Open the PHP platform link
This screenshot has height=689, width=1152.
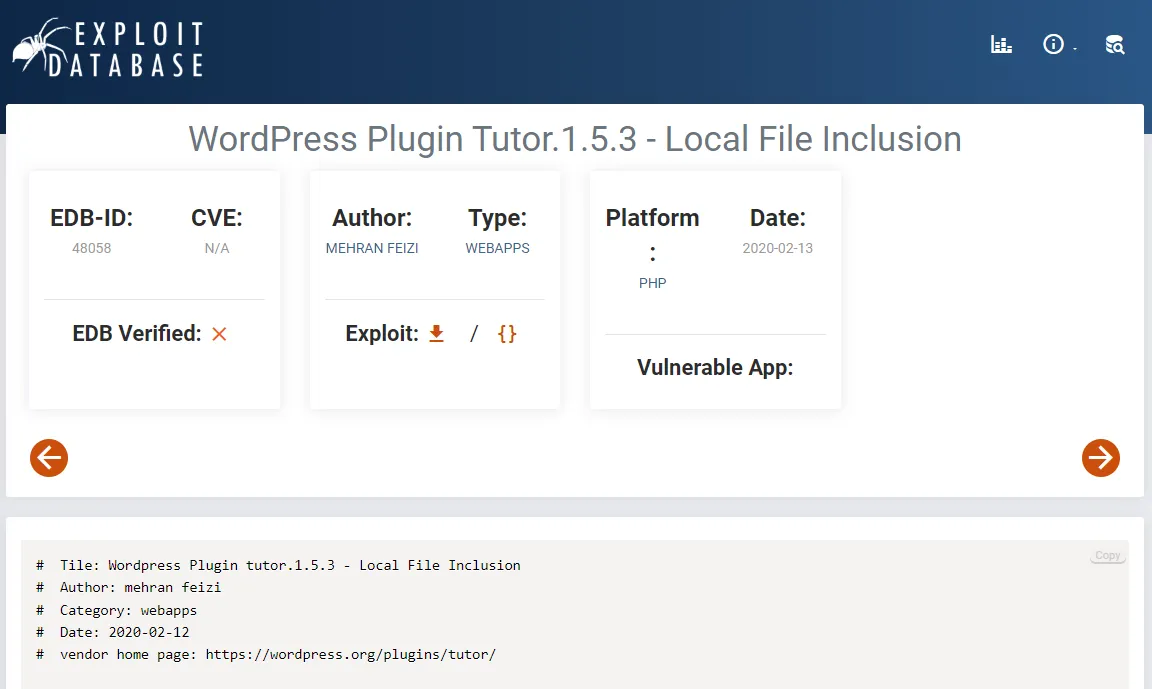[652, 283]
